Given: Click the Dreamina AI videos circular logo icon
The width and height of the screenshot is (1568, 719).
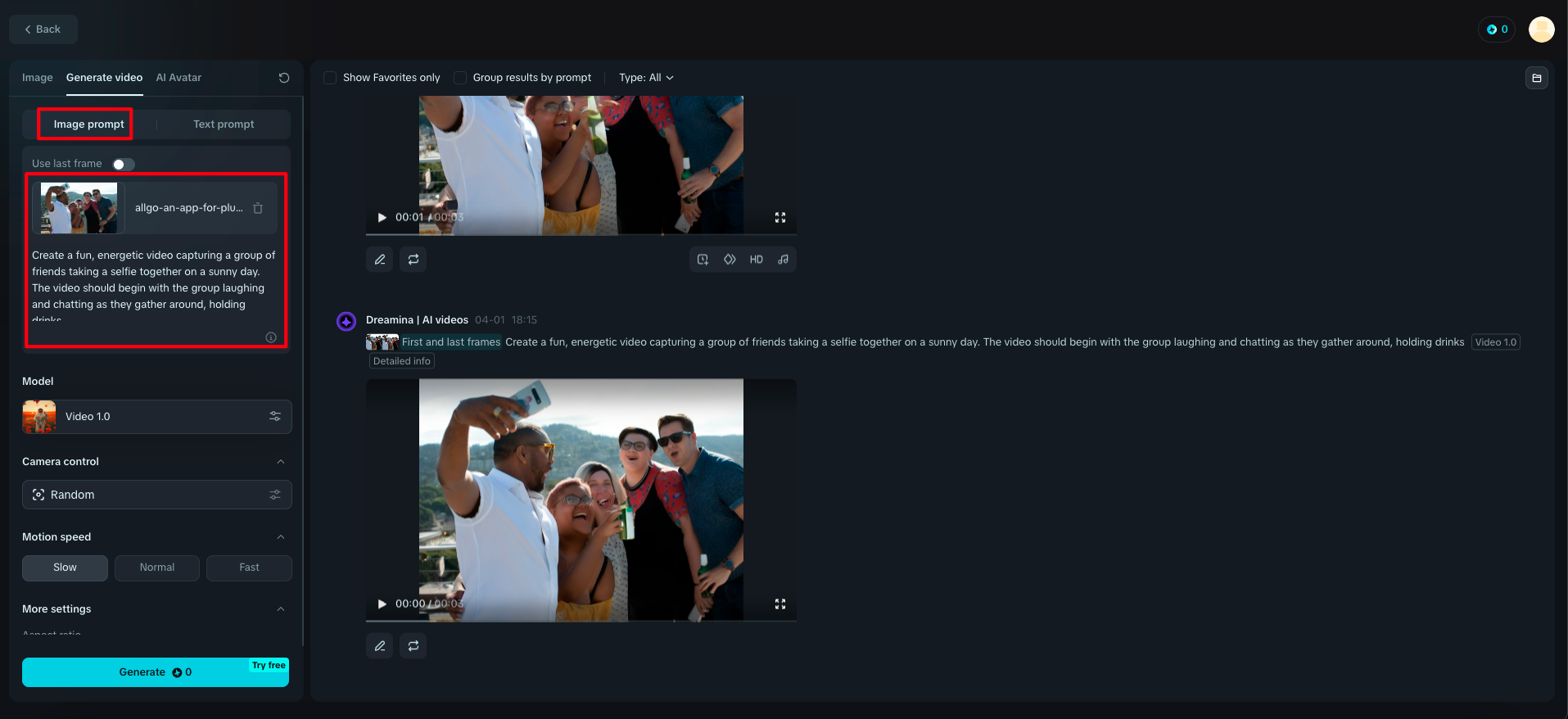Looking at the screenshot, I should coord(346,321).
